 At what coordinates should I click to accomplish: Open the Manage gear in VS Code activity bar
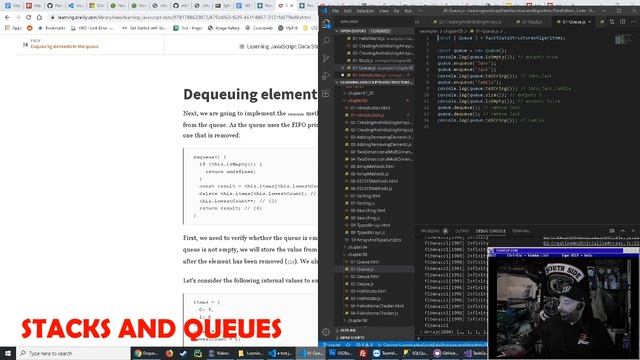tap(326, 332)
